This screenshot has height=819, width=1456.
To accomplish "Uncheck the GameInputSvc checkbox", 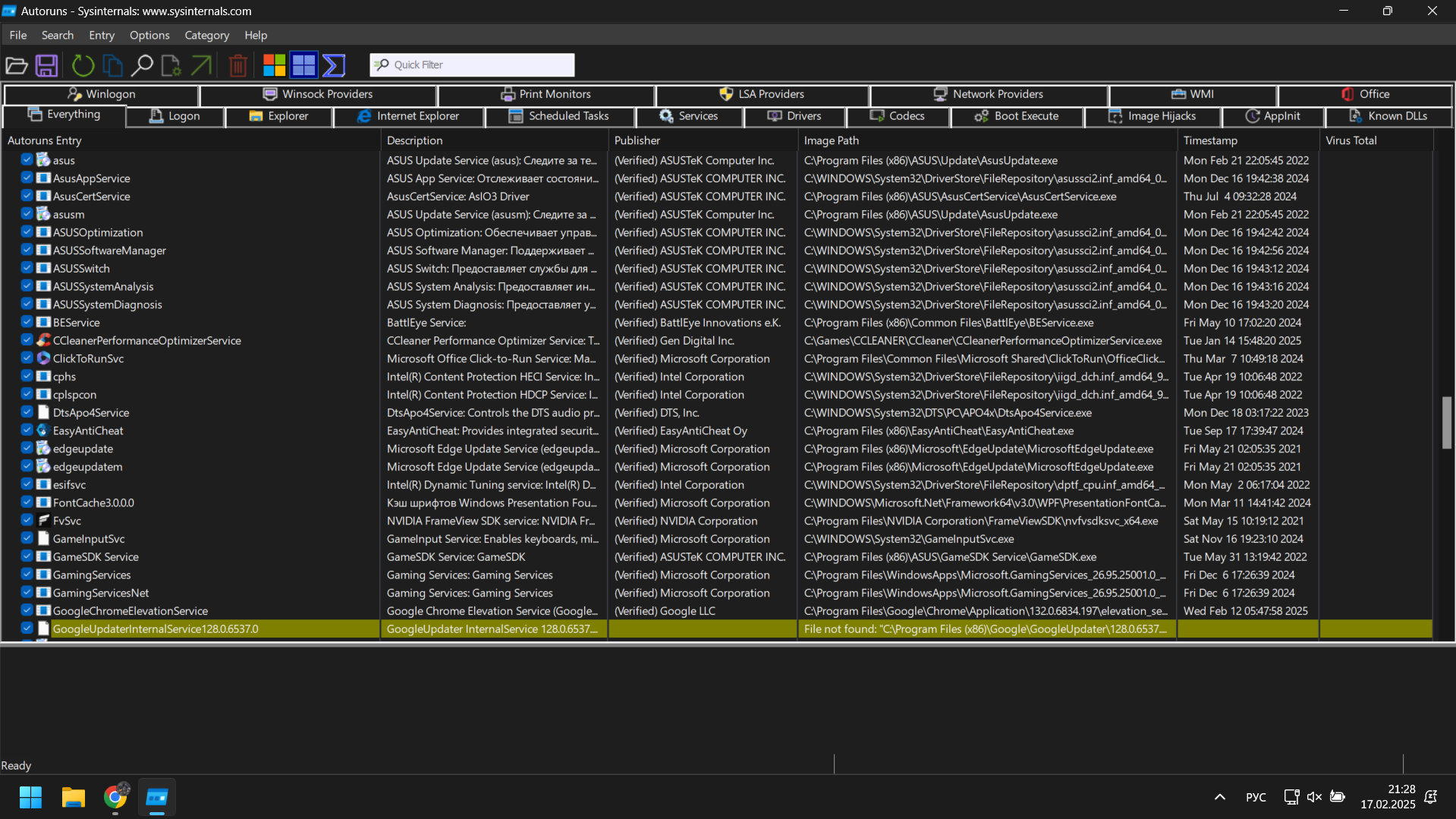I will [x=27, y=538].
